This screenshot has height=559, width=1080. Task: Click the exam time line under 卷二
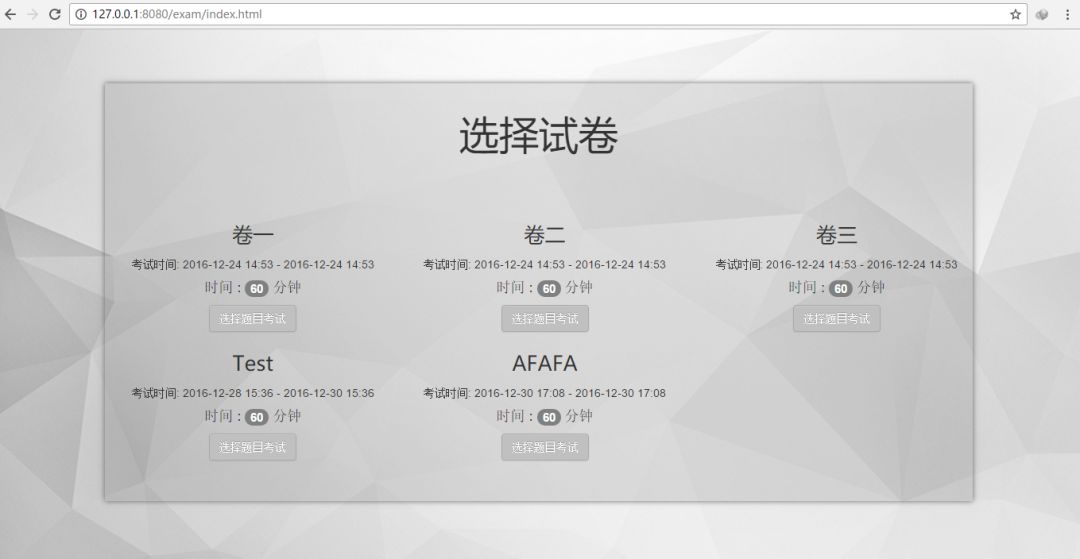coord(545,264)
